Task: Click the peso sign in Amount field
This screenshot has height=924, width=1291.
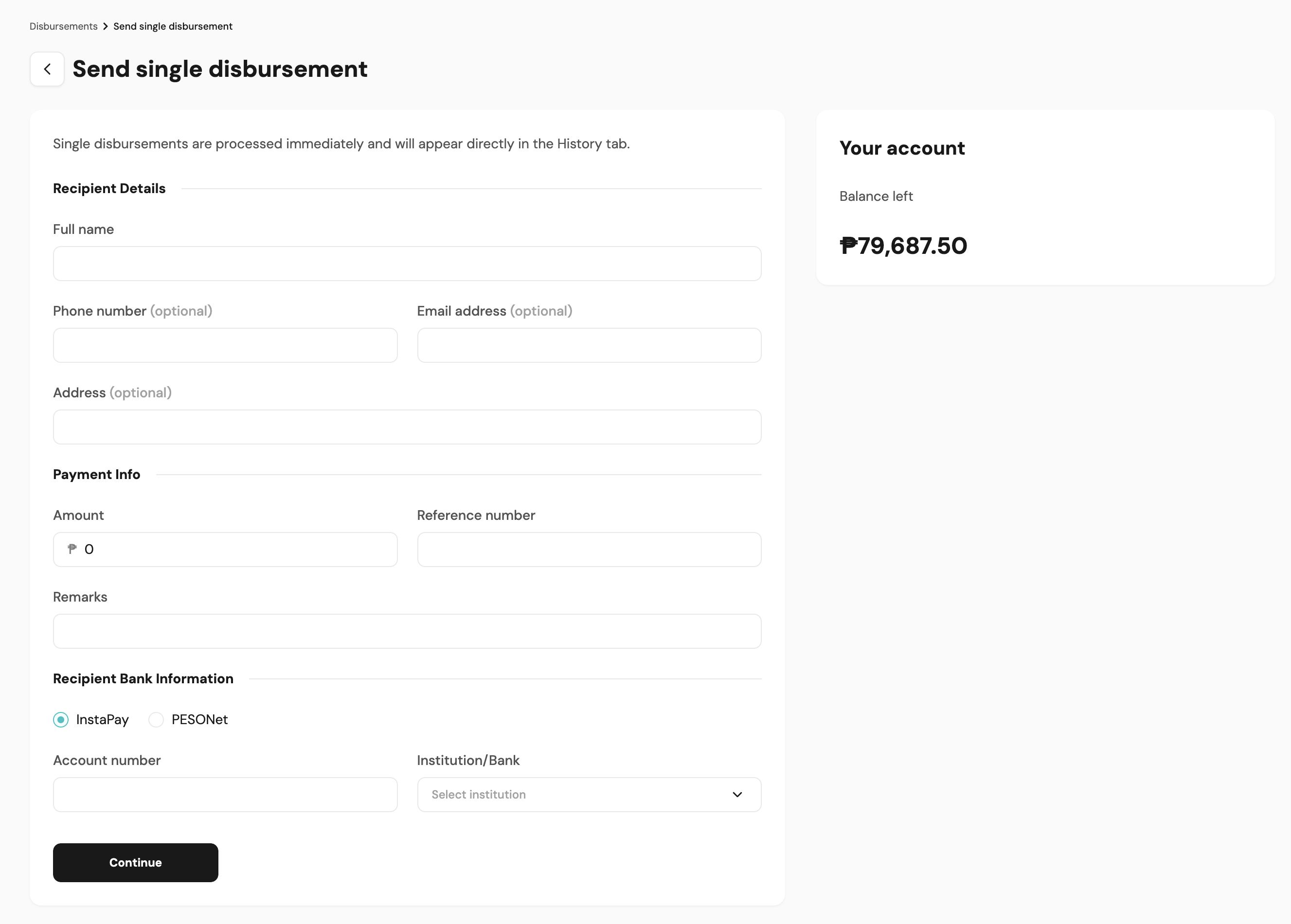Action: [72, 549]
